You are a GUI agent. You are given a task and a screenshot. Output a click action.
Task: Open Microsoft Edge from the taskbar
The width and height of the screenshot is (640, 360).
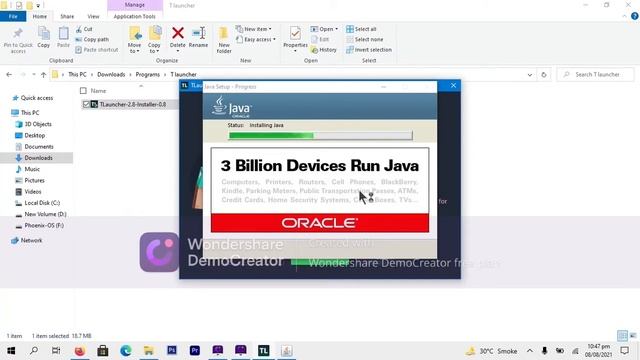[126, 351]
